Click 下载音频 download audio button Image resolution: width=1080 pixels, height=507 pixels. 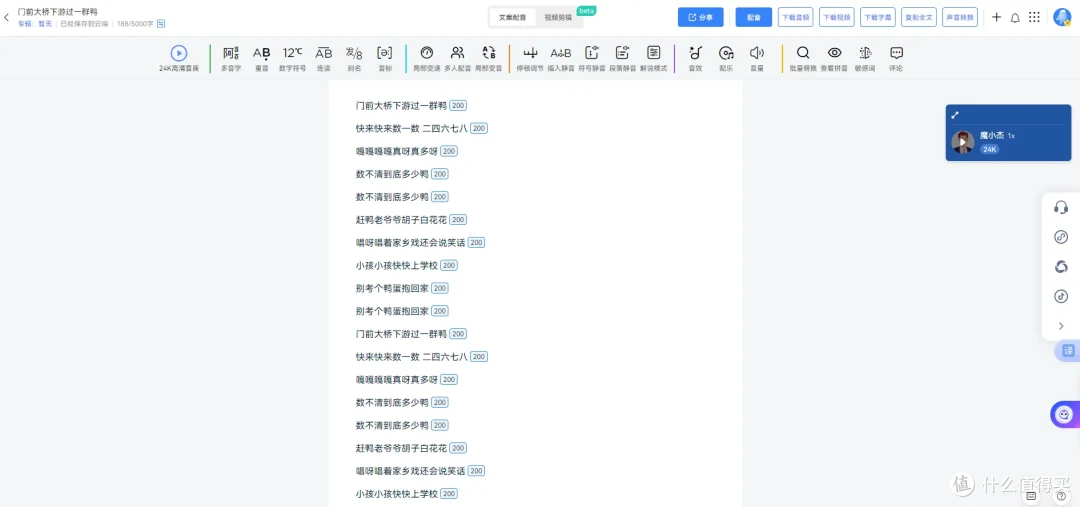pos(796,17)
